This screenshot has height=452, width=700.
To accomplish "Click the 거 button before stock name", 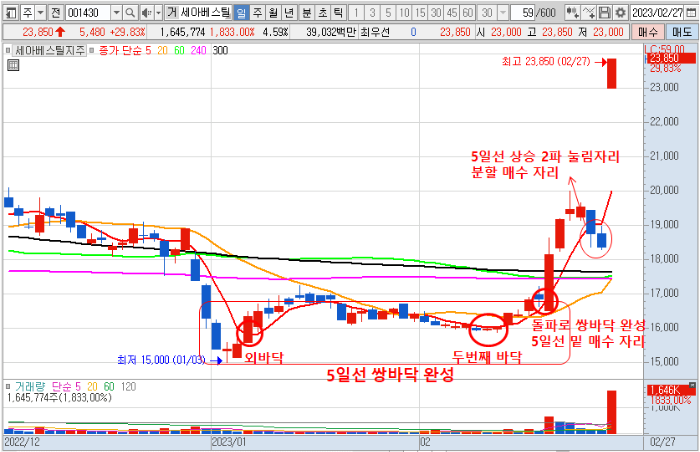I will point(172,13).
